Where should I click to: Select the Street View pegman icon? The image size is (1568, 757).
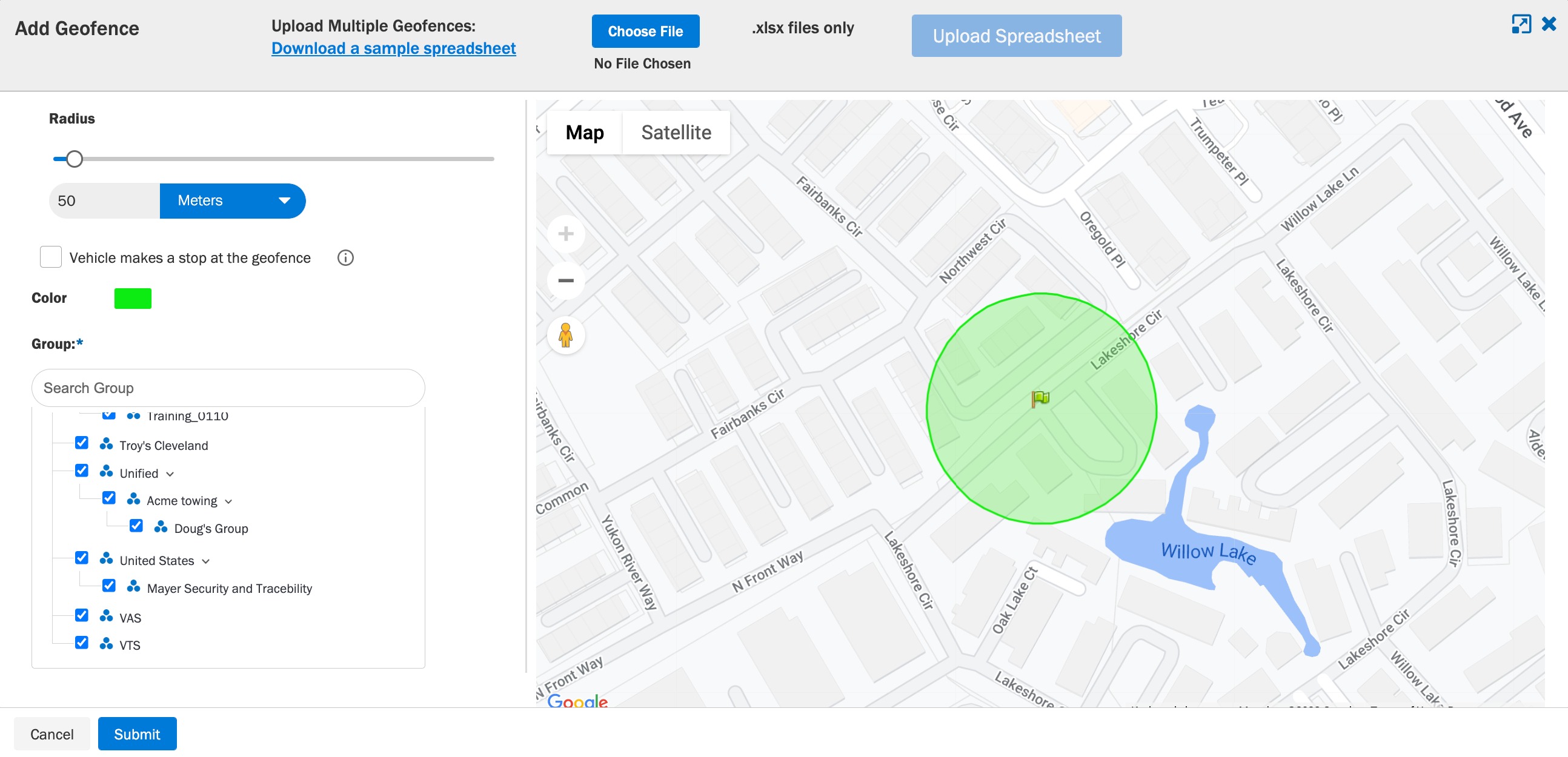tap(565, 336)
